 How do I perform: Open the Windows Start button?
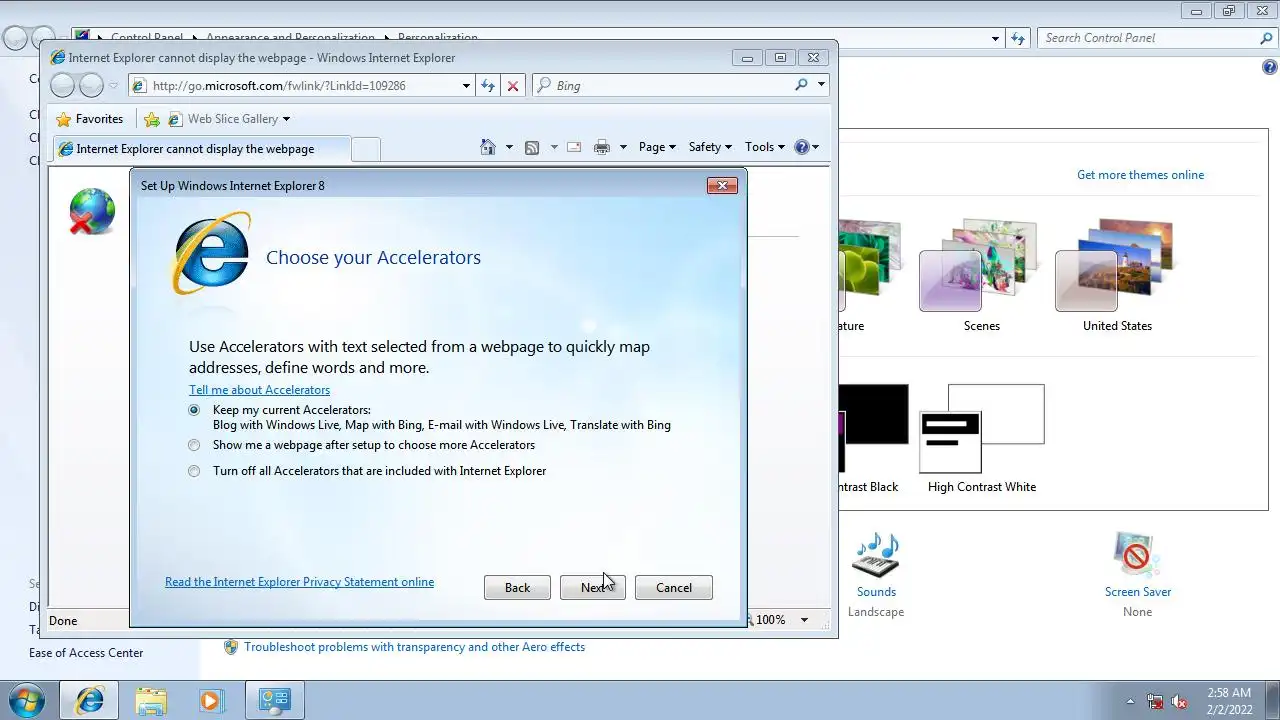coord(26,700)
